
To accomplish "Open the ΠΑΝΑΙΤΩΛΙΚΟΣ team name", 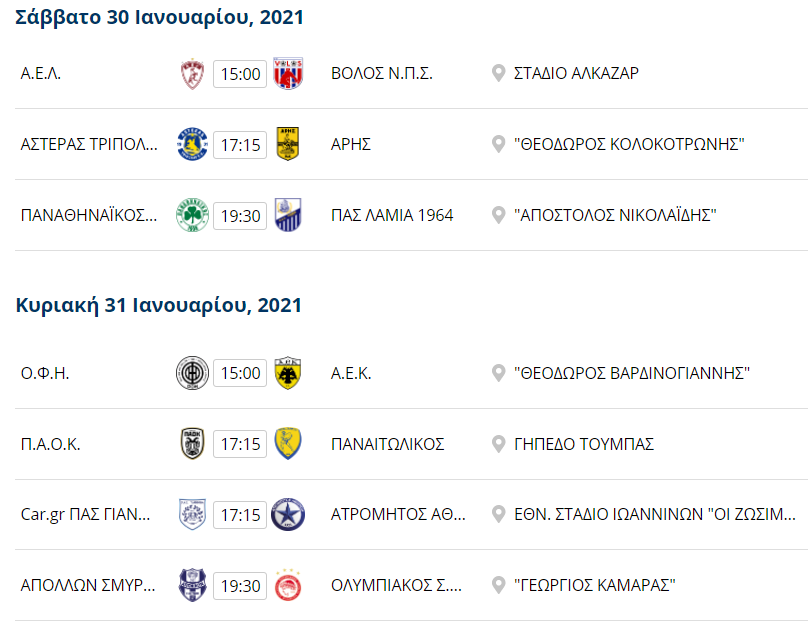I will coord(387,444).
